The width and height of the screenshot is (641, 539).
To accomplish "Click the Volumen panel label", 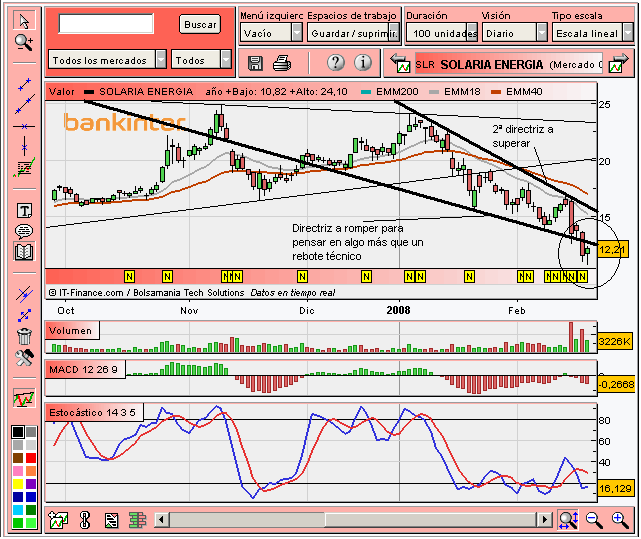I will point(70,330).
